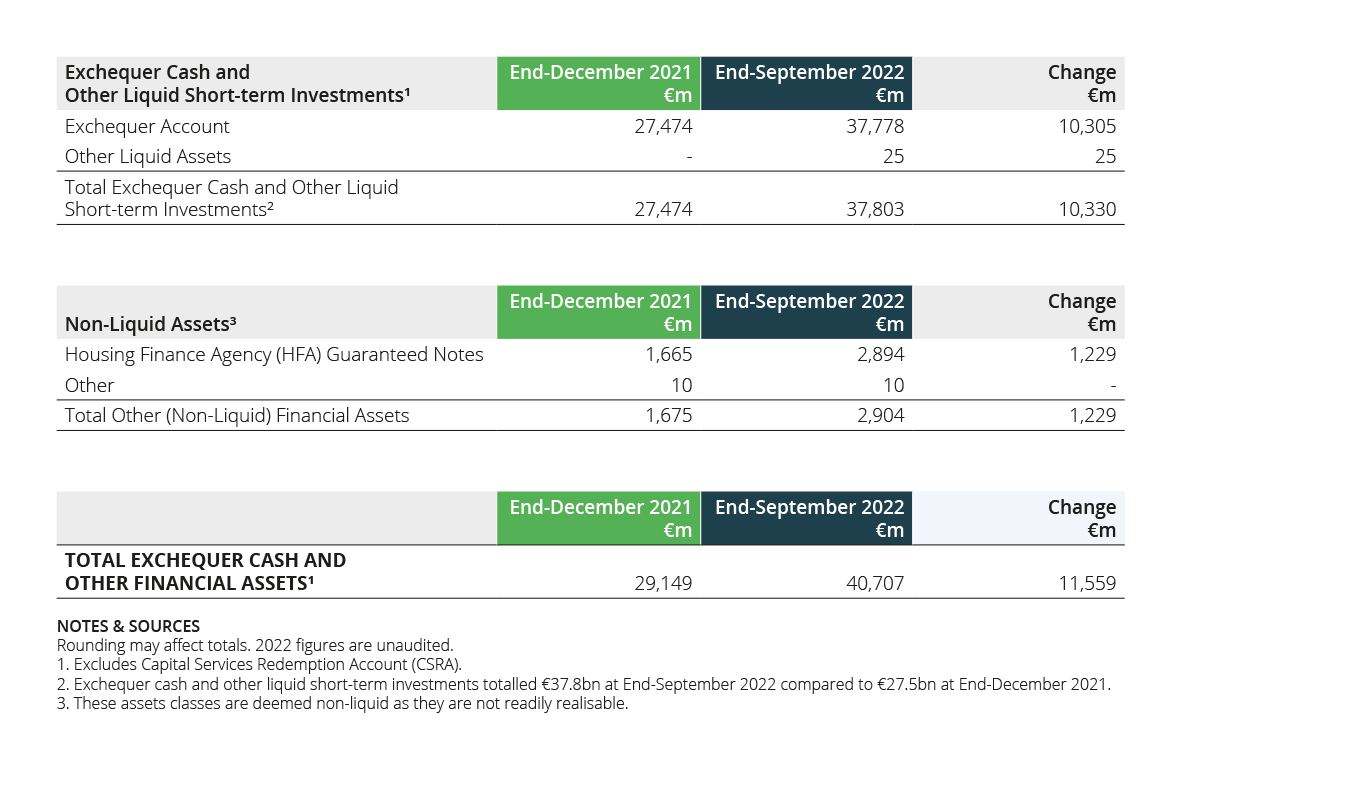
Task: Click the 2,894 HFA notes value
Action: 880,354
